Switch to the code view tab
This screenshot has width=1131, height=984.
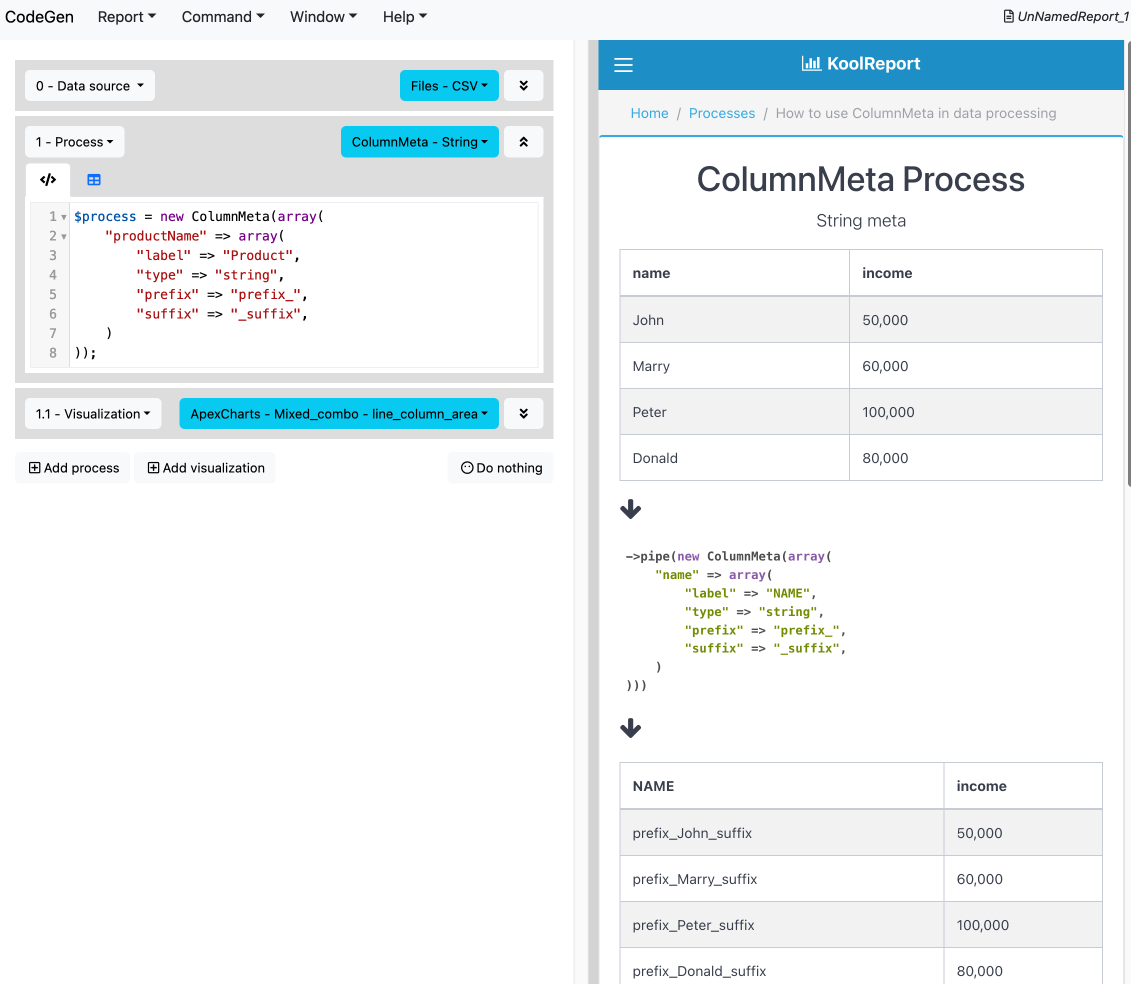pos(48,180)
